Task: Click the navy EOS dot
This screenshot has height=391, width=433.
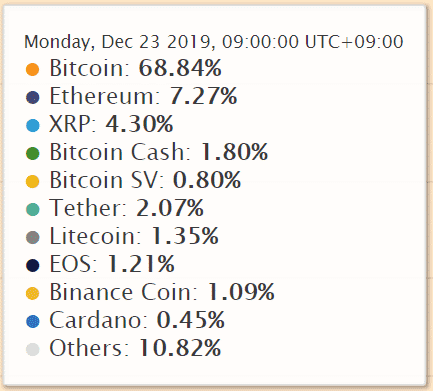Action: (33, 265)
